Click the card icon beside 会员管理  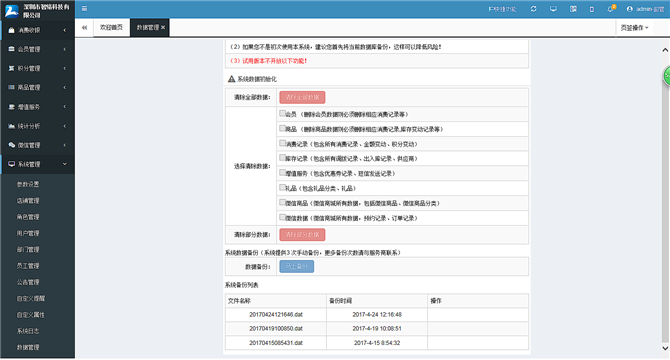12,49
